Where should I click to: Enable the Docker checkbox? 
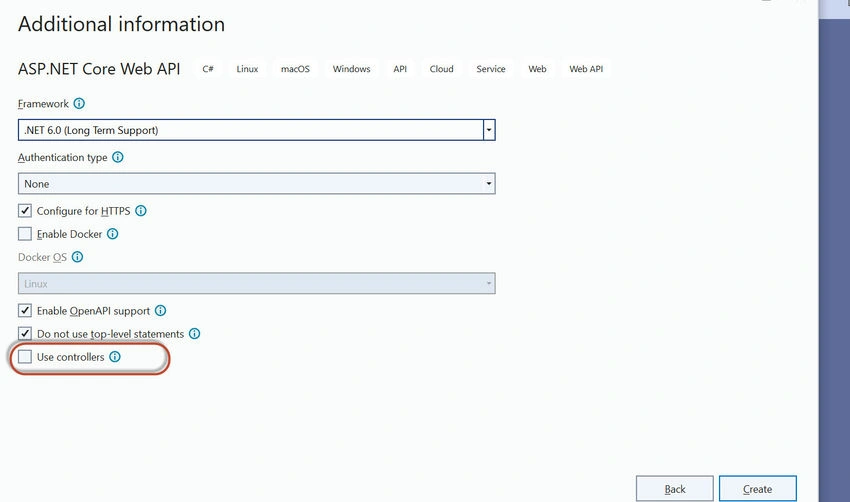coord(25,234)
